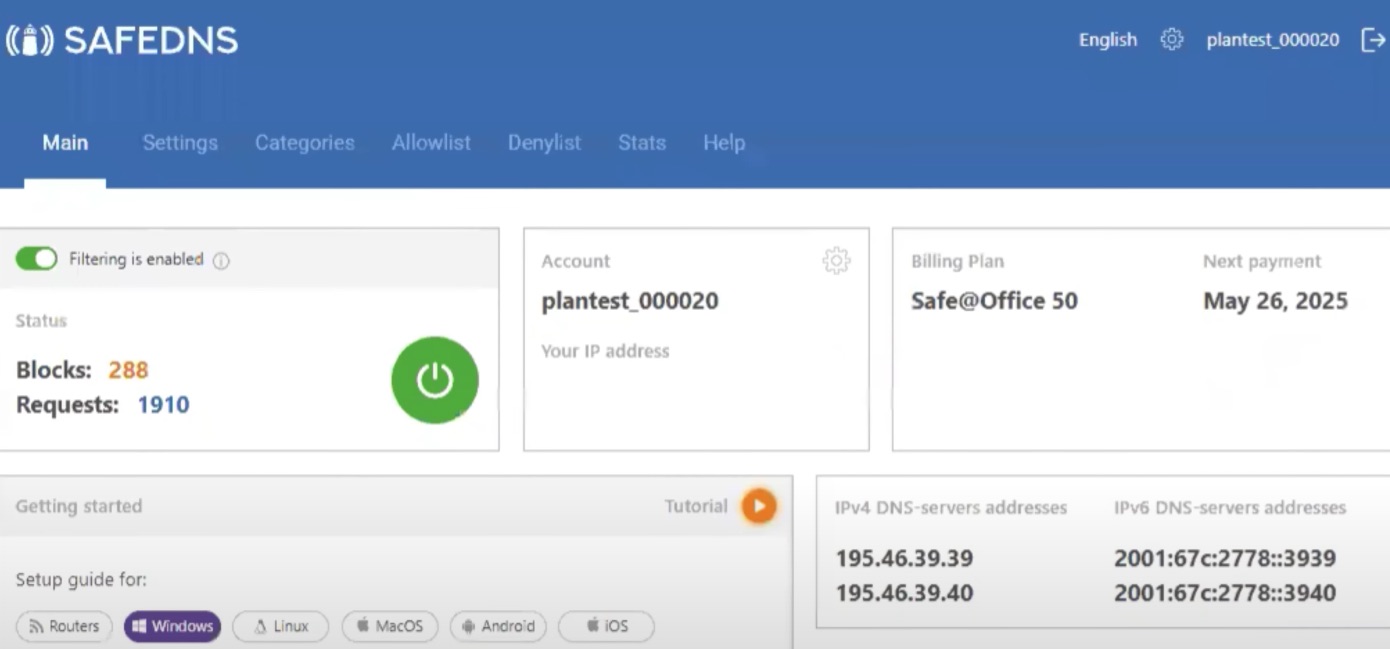Click the Blocks count 288

coord(128,369)
